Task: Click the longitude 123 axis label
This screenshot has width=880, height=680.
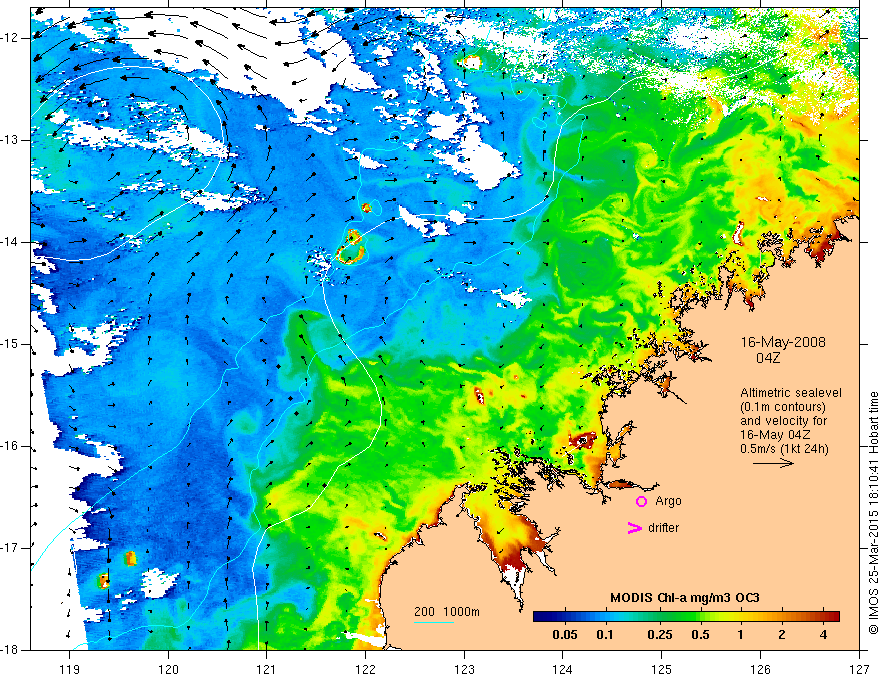Action: 464,670
